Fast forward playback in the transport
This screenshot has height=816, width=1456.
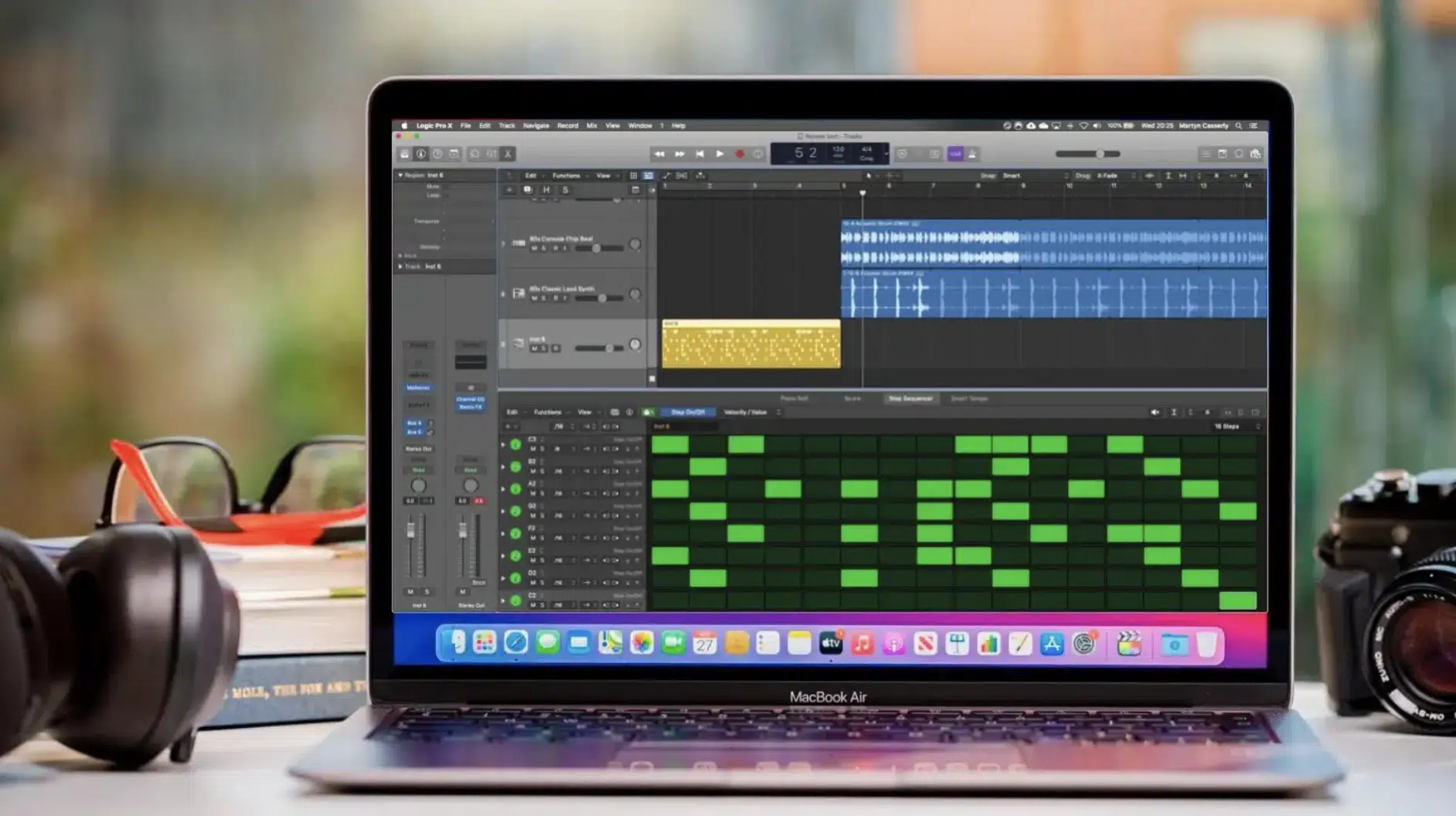tap(679, 154)
